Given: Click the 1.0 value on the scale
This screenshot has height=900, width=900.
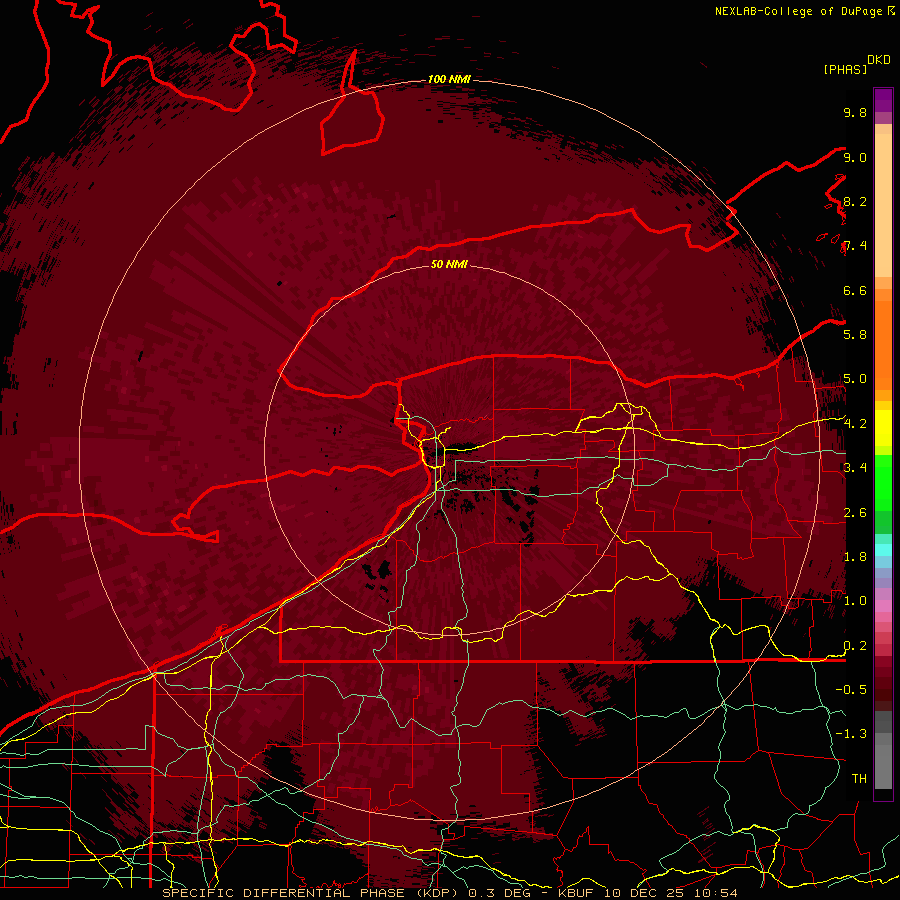Looking at the screenshot, I should 855,600.
